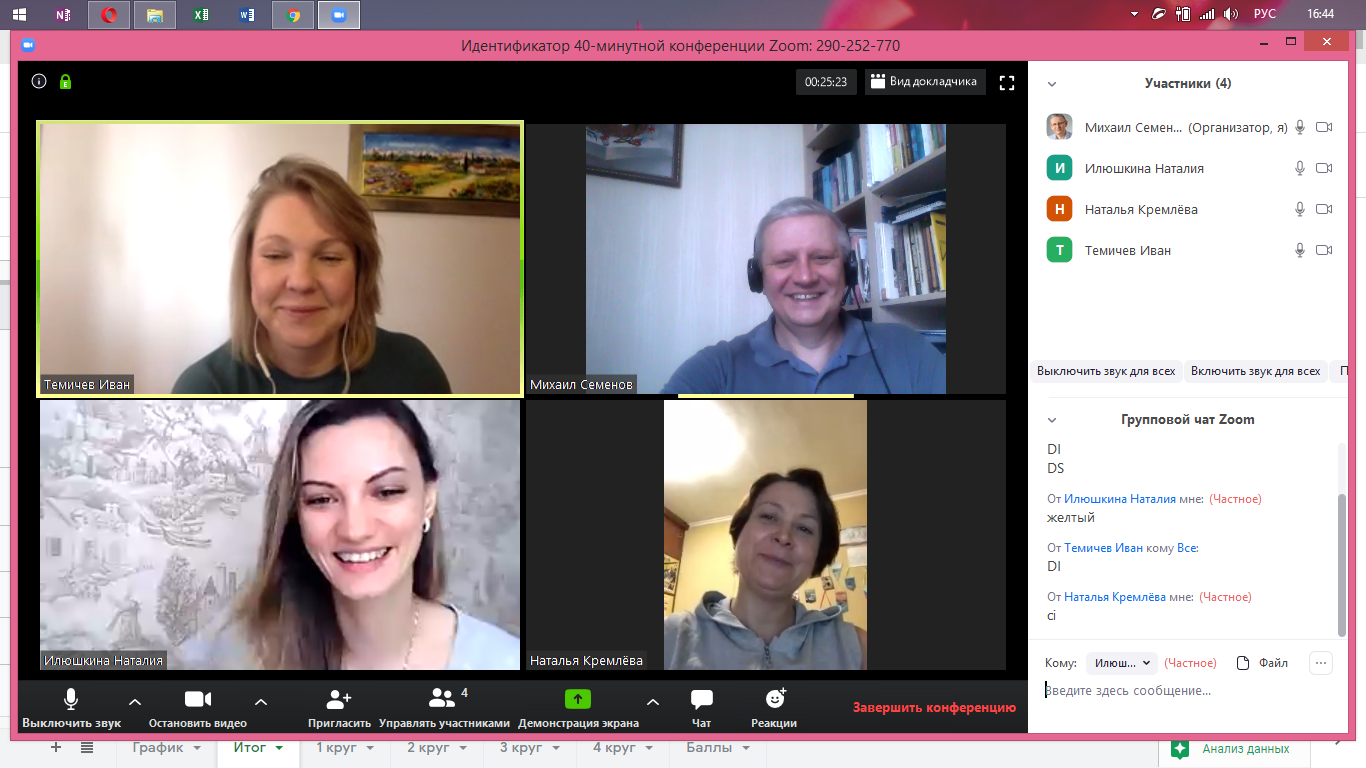
Task: Mute all via Выключить звук для всех
Action: 1106,371
